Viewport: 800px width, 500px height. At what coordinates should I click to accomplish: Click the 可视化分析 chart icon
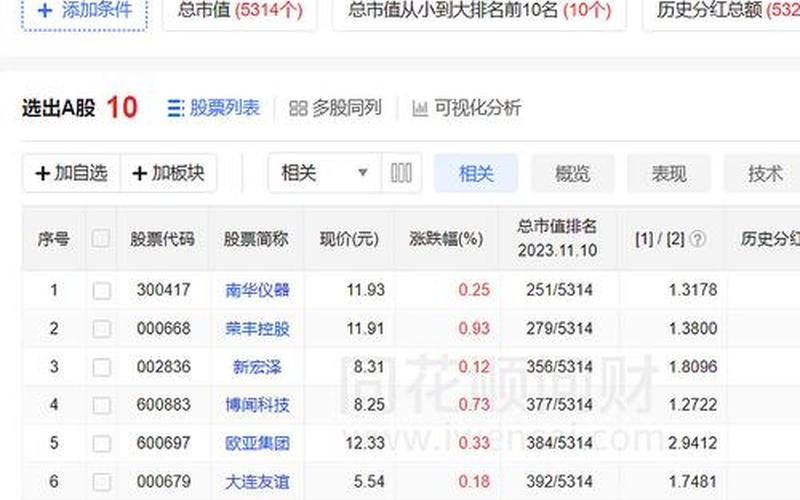[x=420, y=109]
